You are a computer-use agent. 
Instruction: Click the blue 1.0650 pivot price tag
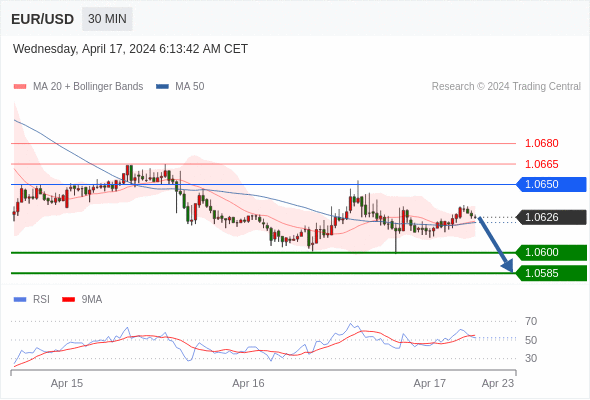[552, 184]
